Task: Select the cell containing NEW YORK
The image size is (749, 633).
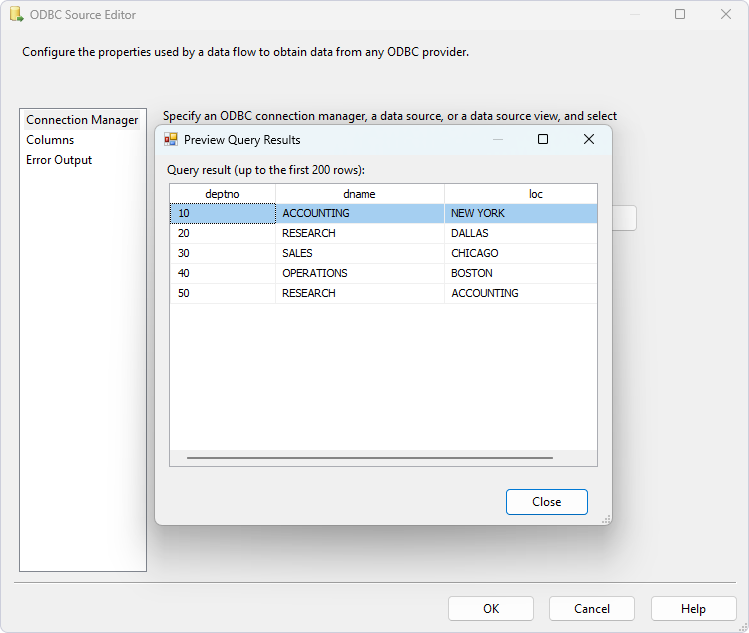Action: [478, 213]
